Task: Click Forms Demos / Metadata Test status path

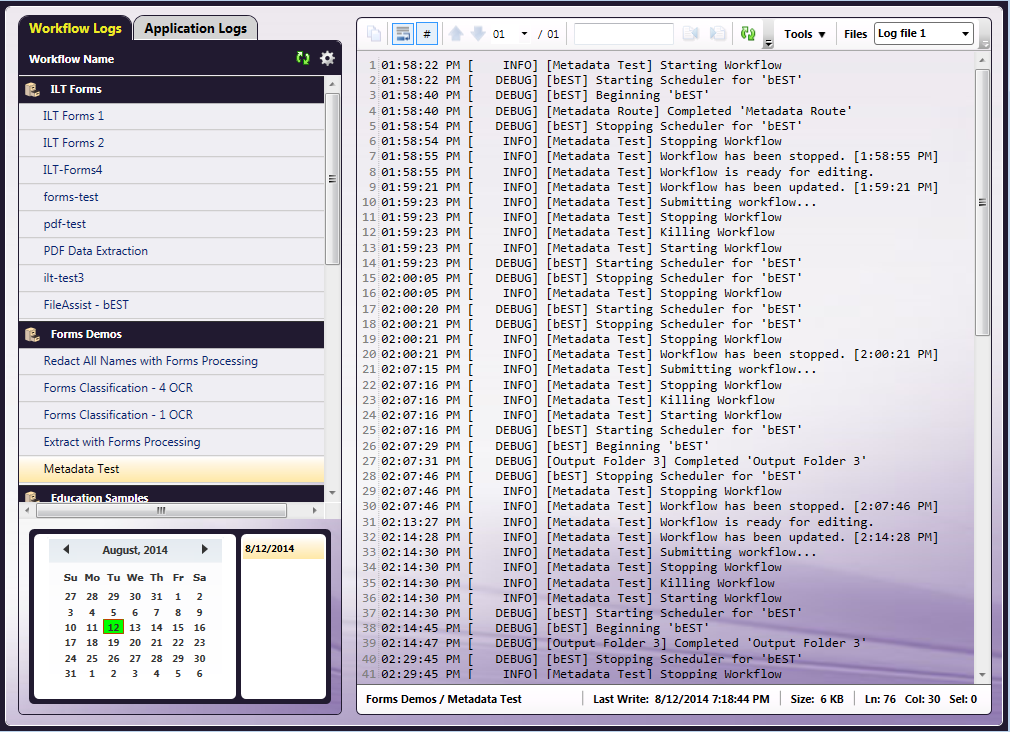Action: point(444,699)
